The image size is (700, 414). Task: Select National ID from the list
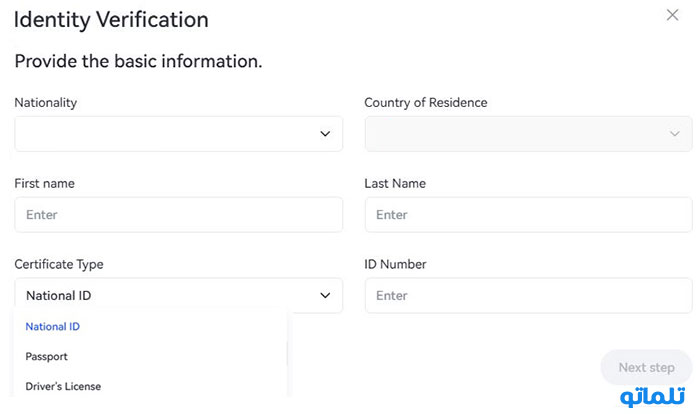[53, 326]
